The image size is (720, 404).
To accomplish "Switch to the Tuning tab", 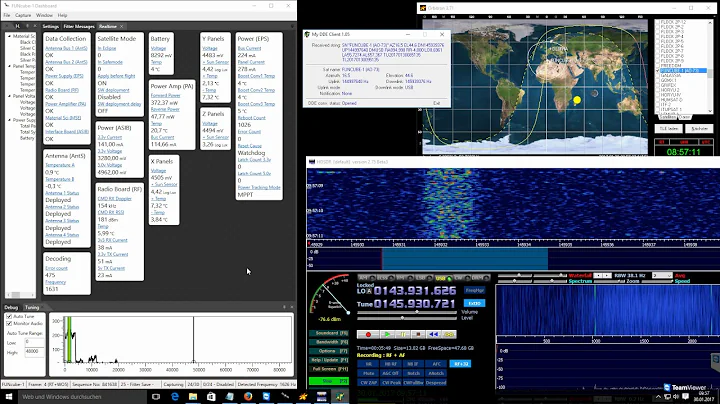I will [32, 307].
